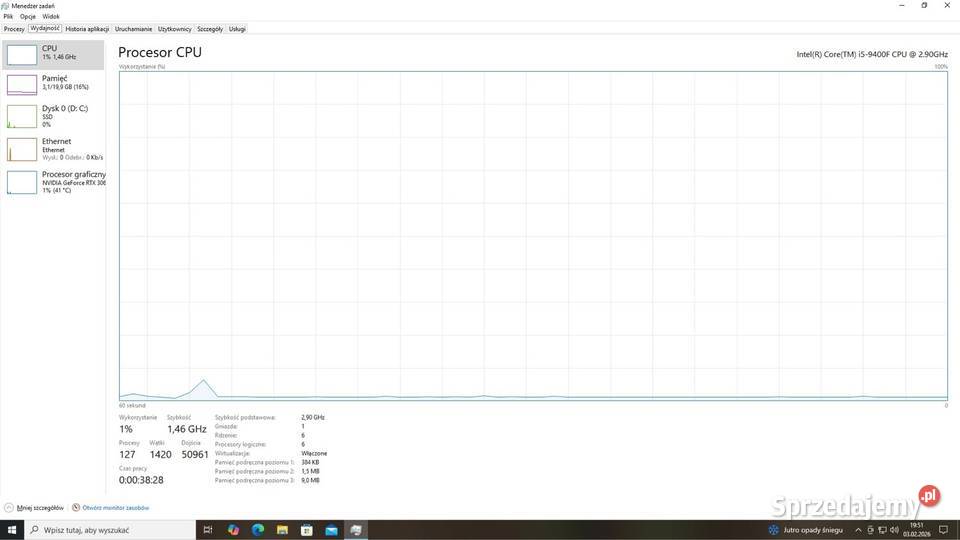Screen dimensions: 960x540
Task: Click the Menedżer zadań title bar icon
Action: (5, 6)
